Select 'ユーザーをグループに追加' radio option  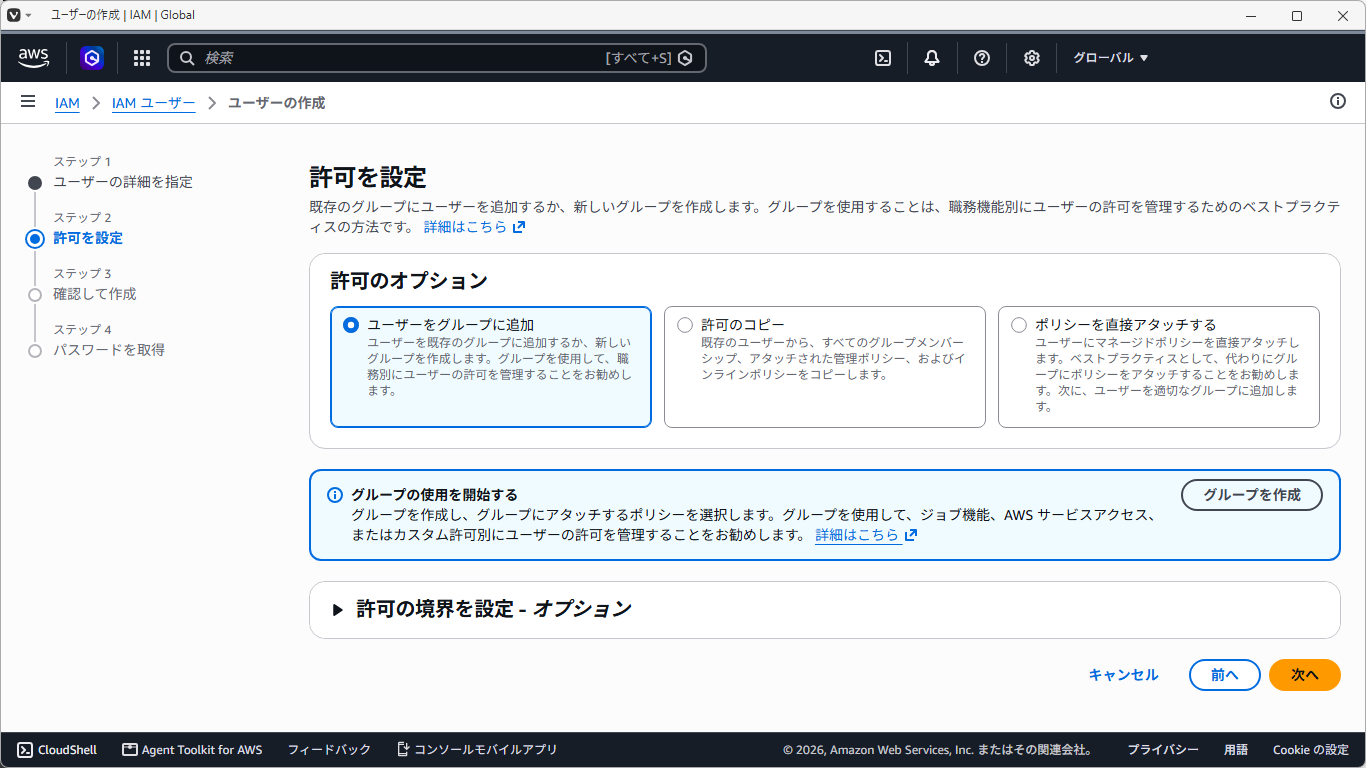(350, 325)
